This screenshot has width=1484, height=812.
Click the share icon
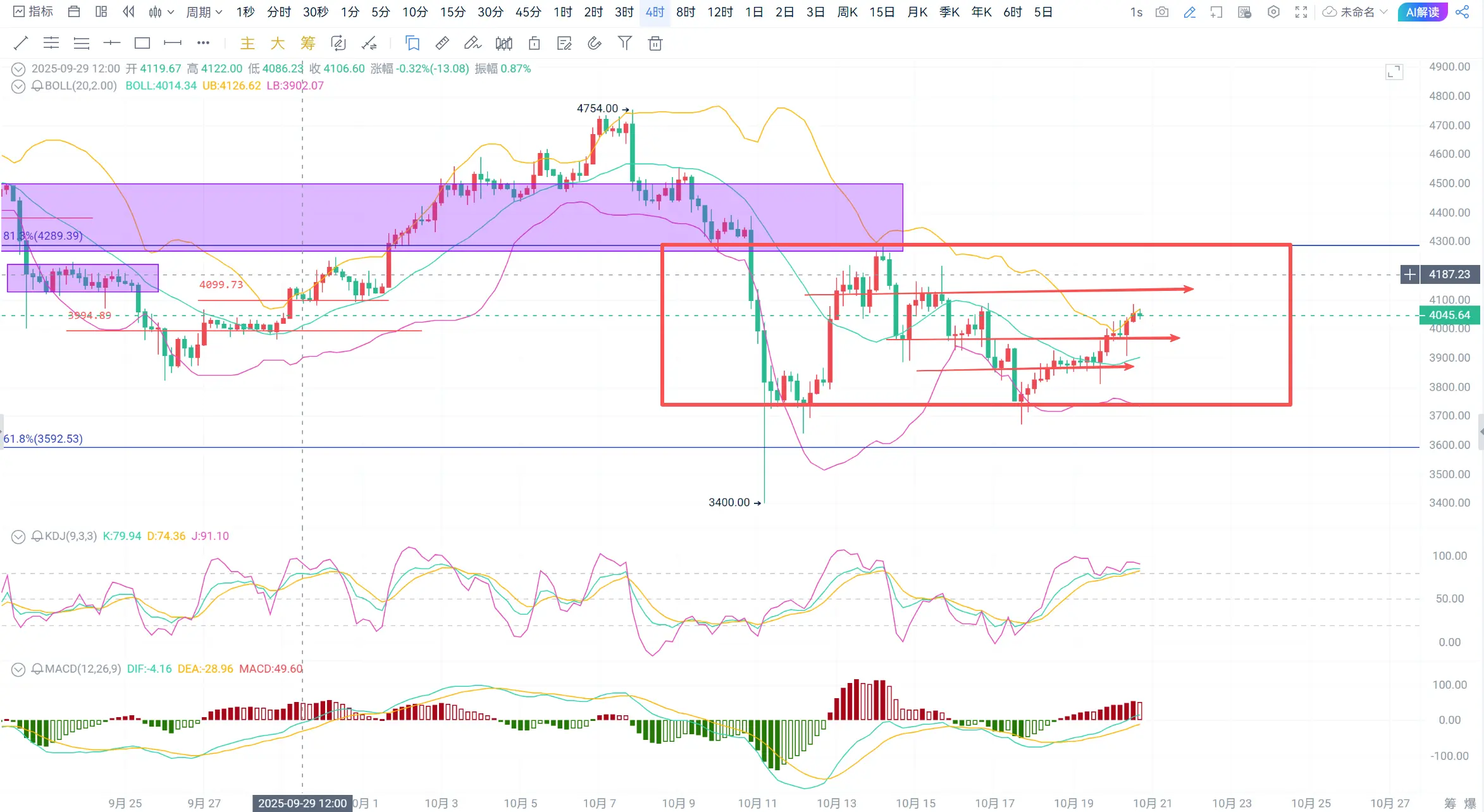(1462, 12)
